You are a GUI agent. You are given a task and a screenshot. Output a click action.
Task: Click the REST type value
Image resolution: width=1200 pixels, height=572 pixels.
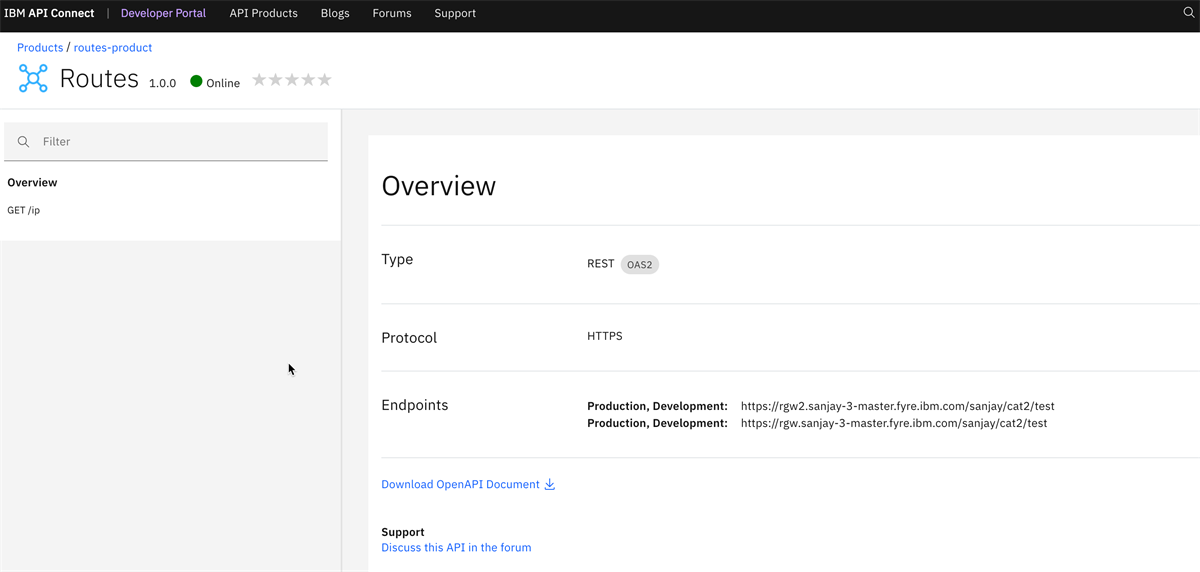pos(601,264)
